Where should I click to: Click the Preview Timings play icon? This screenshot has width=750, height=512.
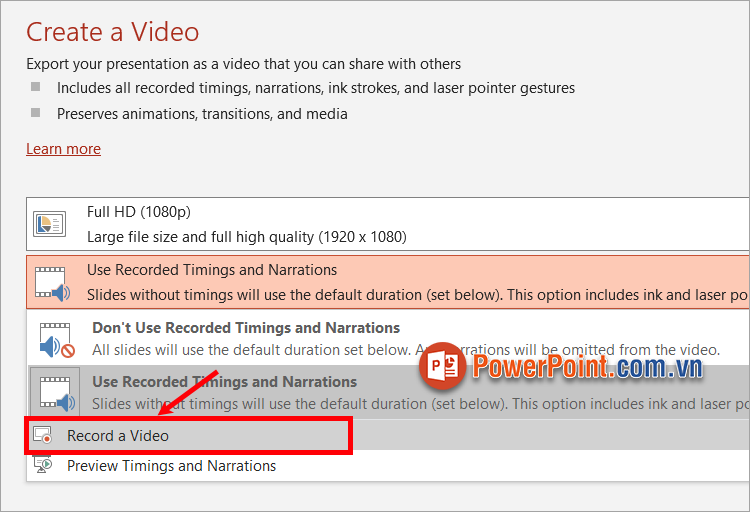tap(43, 464)
